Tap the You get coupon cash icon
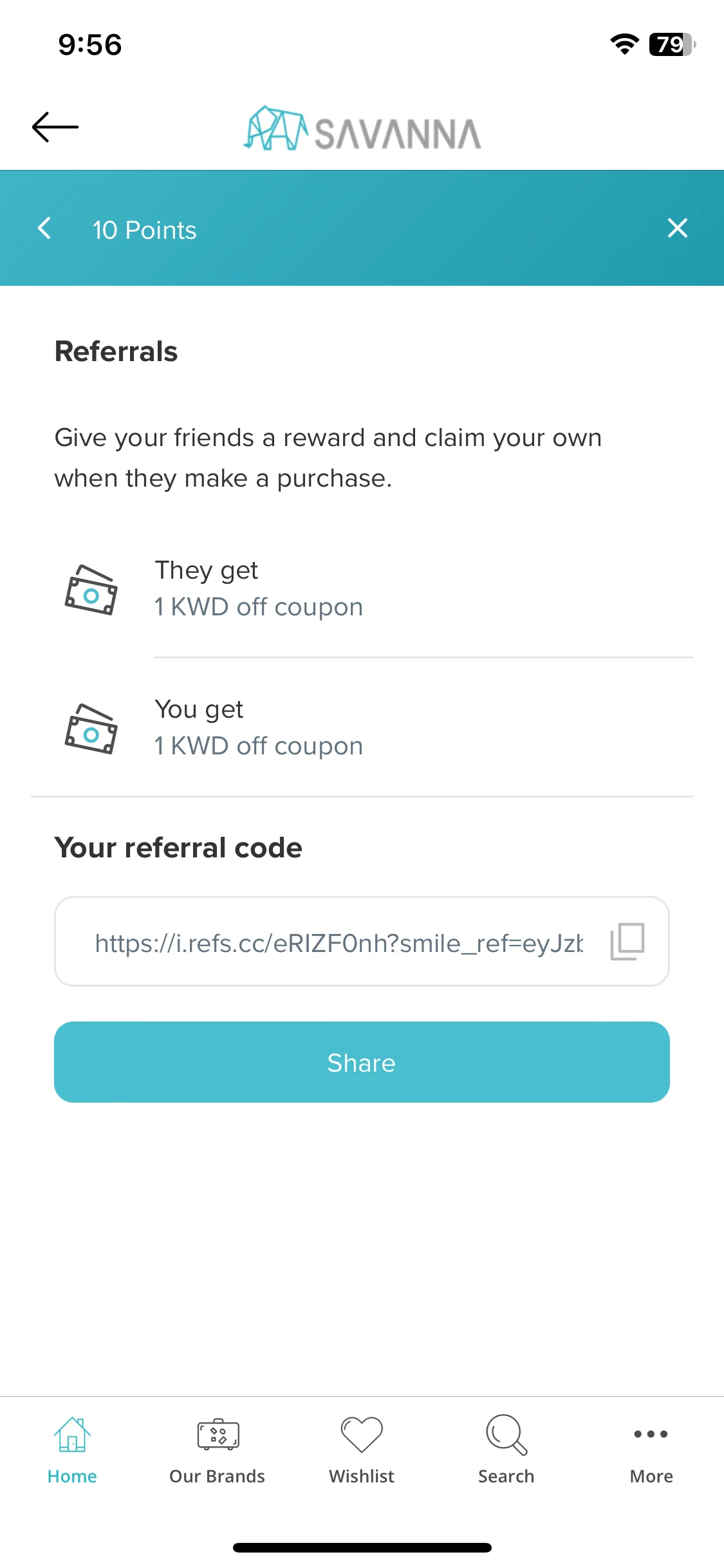The width and height of the screenshot is (724, 1568). coord(91,729)
